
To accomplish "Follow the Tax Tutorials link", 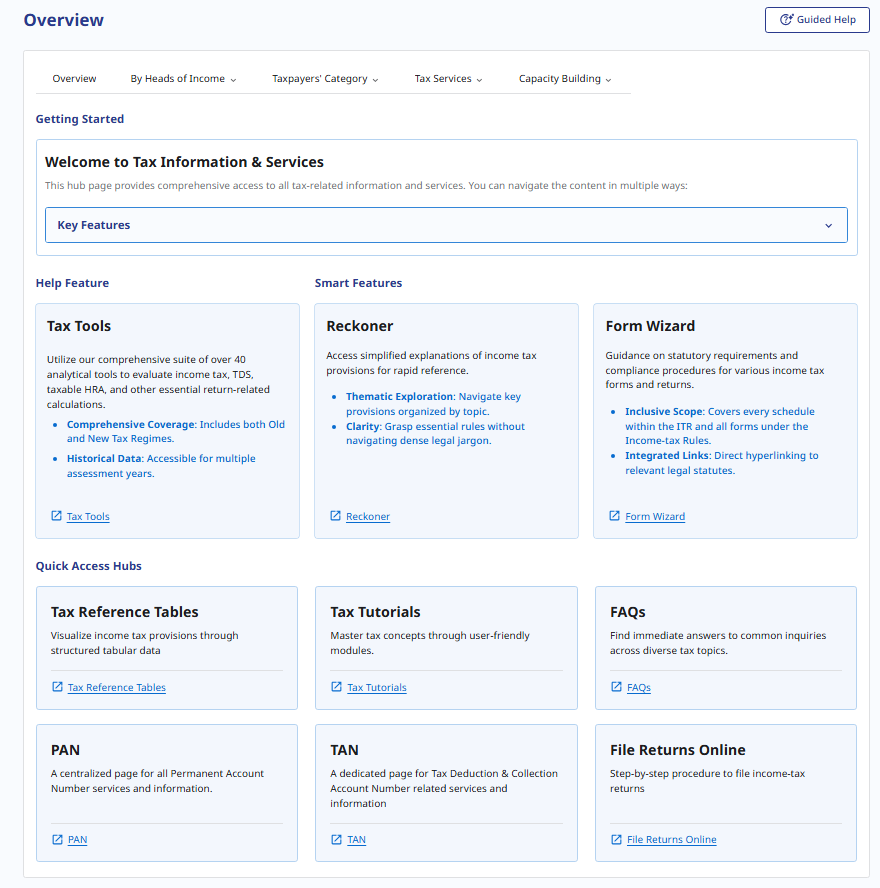I will tap(377, 688).
